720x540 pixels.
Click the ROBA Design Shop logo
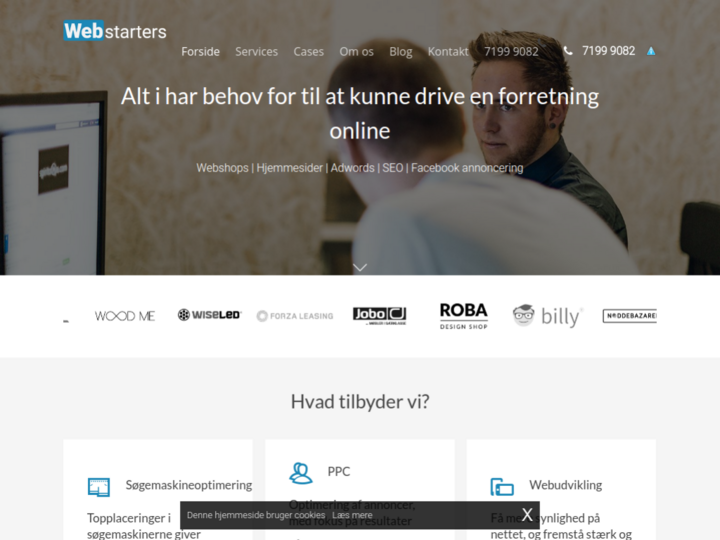pos(463,316)
